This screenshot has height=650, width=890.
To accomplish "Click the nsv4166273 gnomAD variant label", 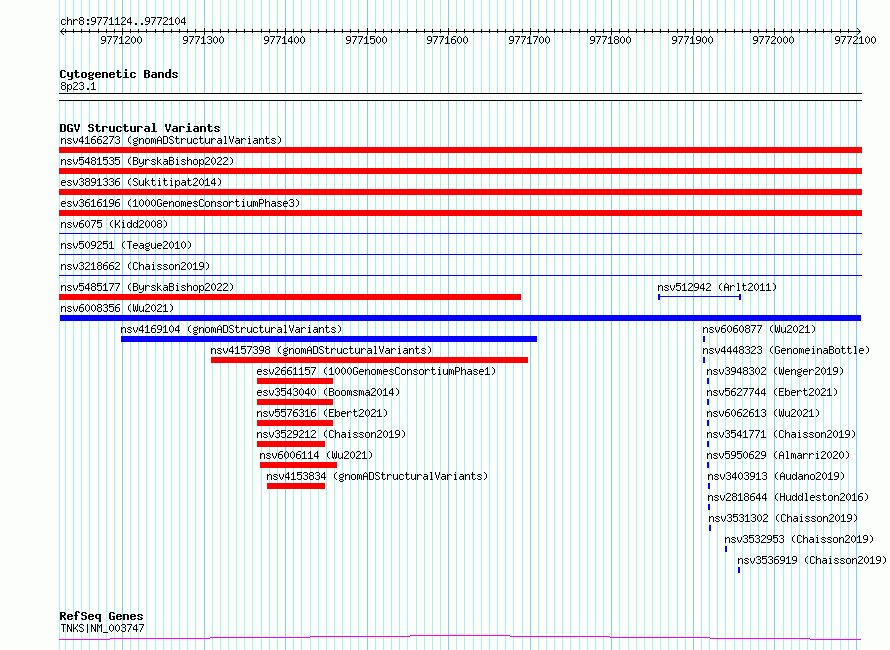I will 171,140.
